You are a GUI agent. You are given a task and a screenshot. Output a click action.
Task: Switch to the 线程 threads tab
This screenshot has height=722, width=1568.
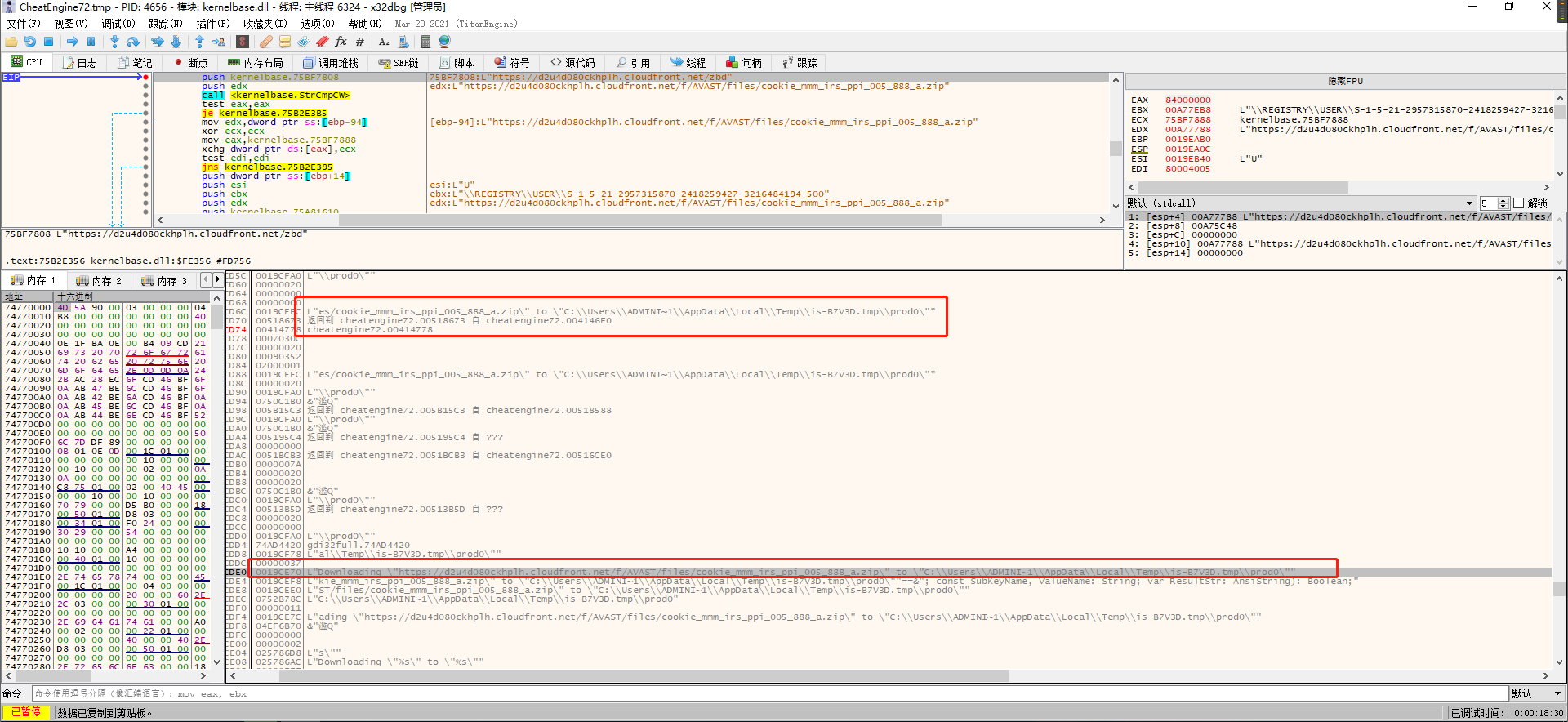(688, 62)
